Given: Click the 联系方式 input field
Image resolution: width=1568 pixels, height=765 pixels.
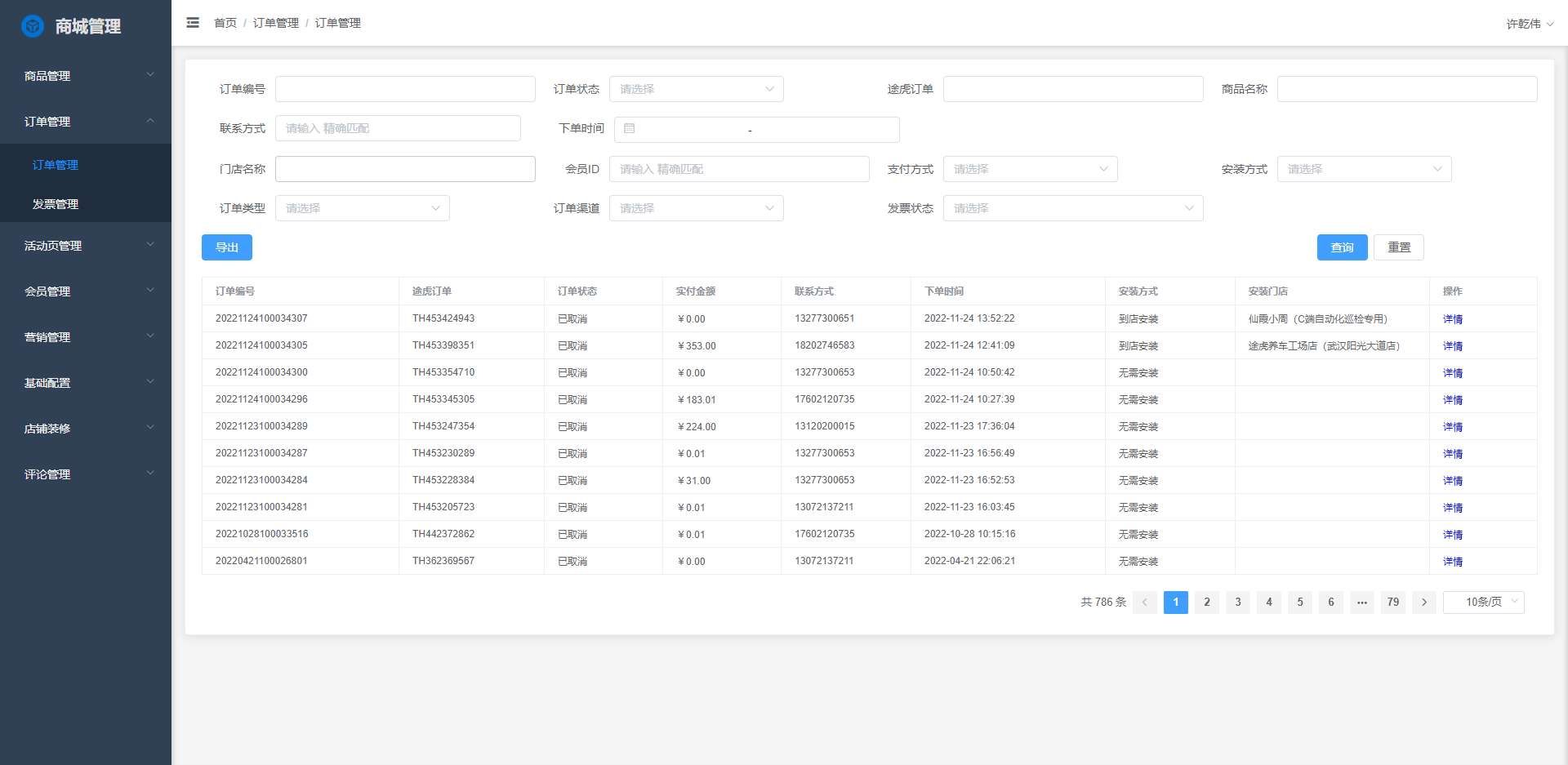Looking at the screenshot, I should click(x=398, y=128).
